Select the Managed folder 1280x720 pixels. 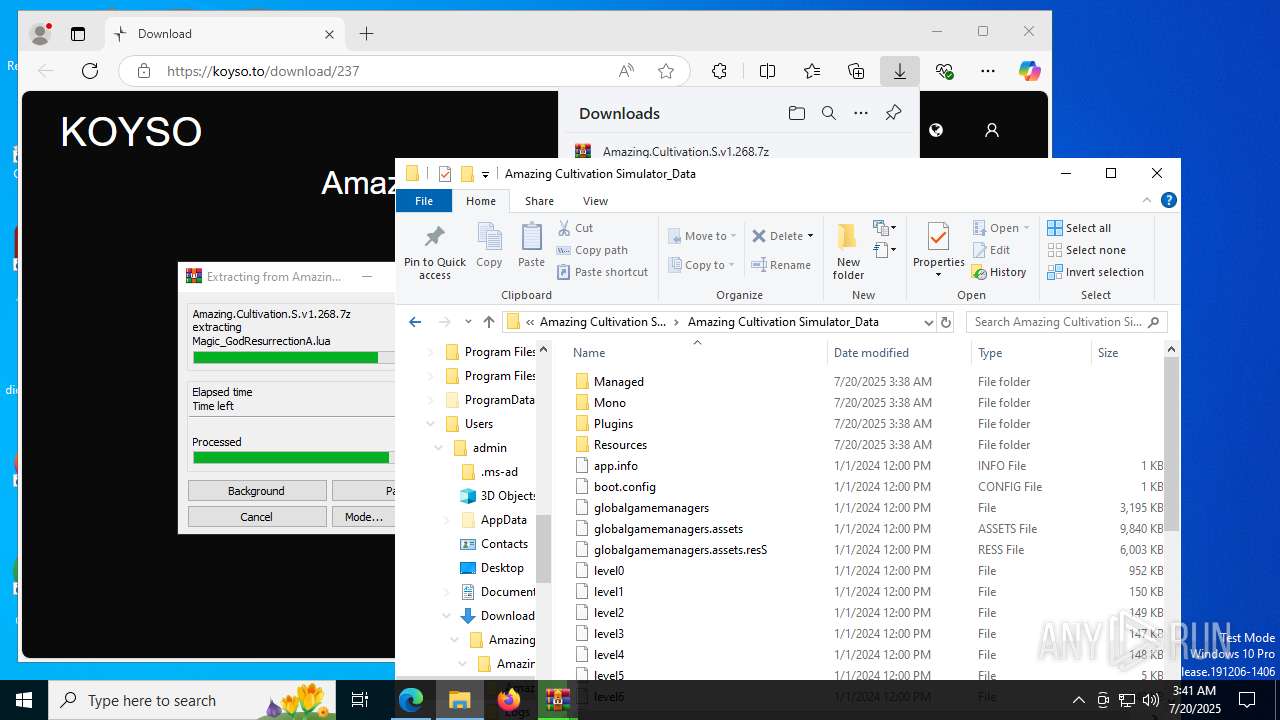pyautogui.click(x=618, y=382)
